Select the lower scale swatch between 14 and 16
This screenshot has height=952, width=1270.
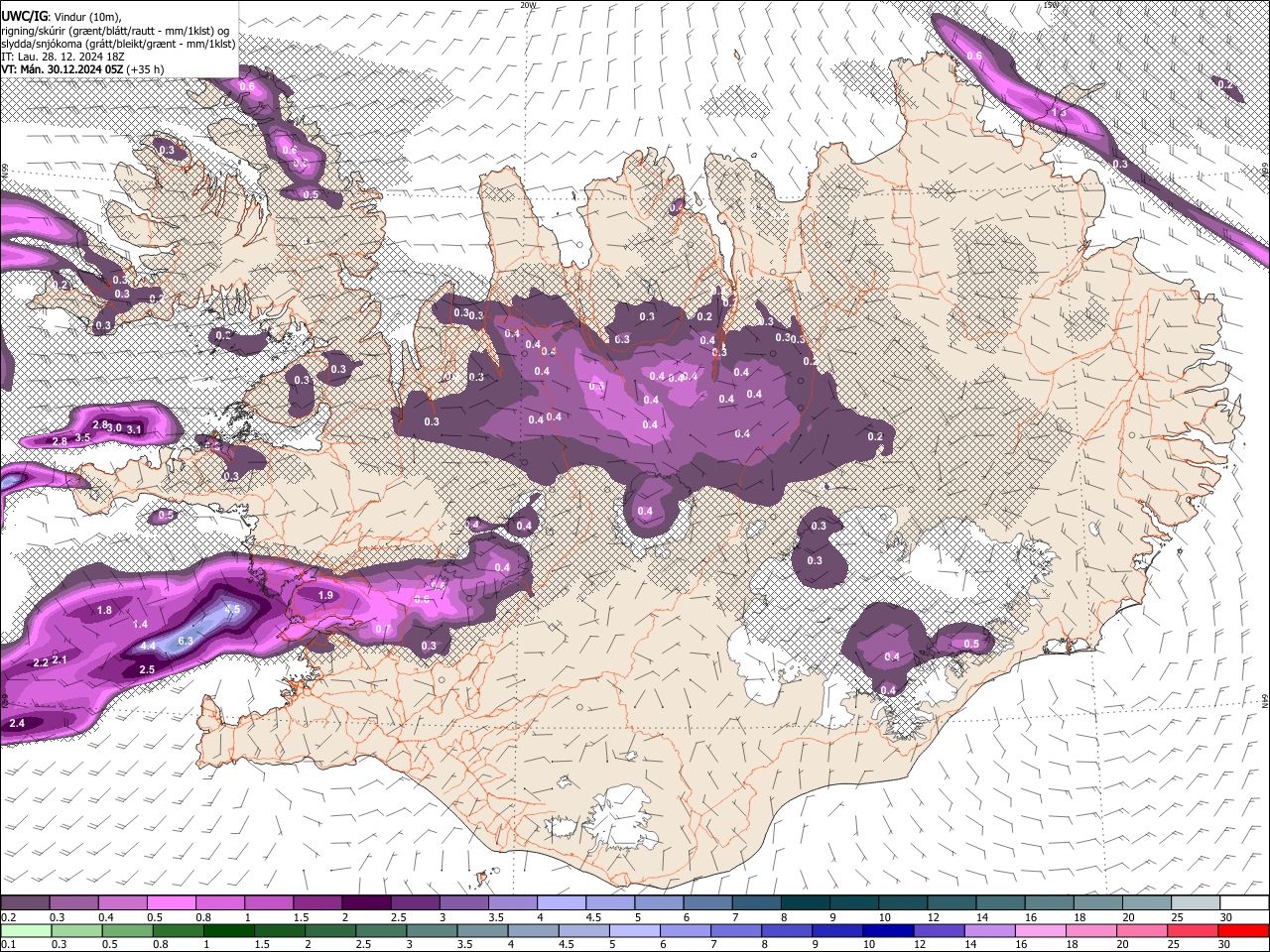[x=990, y=930]
